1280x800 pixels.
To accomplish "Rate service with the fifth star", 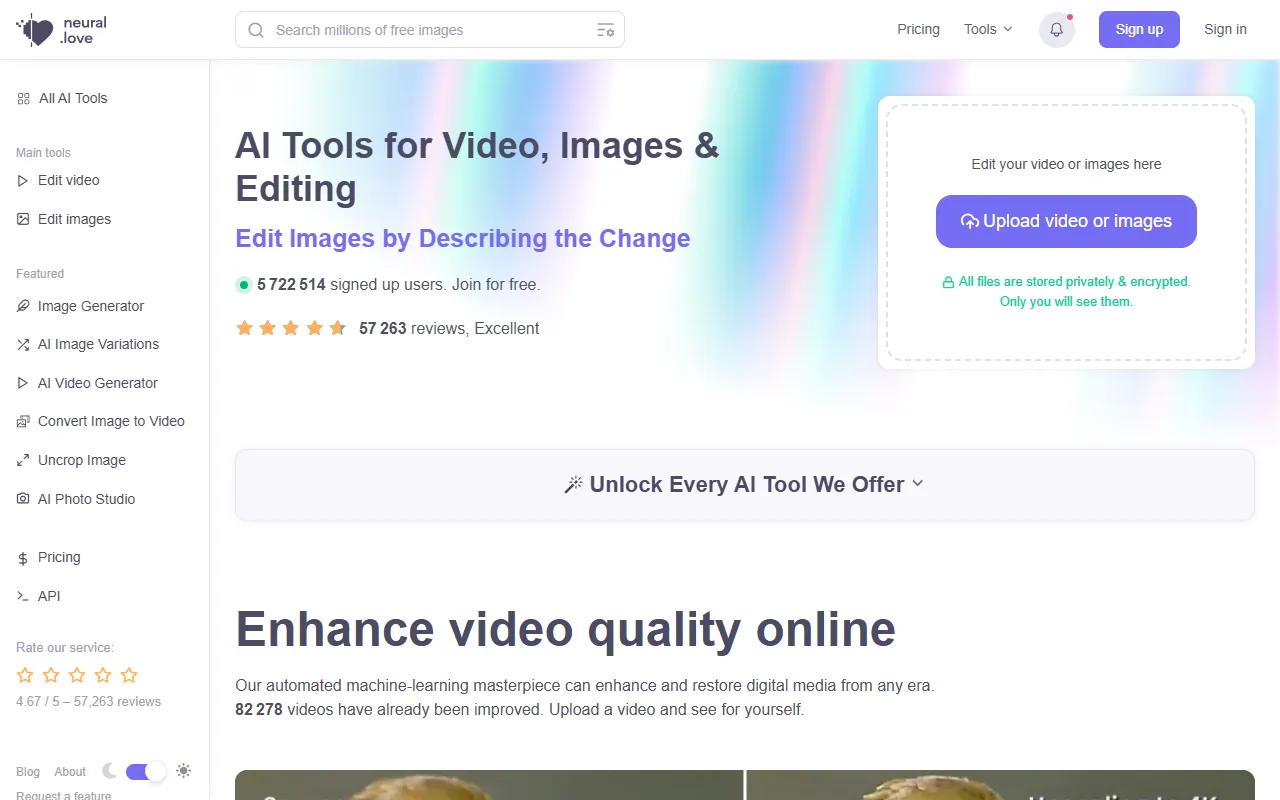I will tap(129, 675).
